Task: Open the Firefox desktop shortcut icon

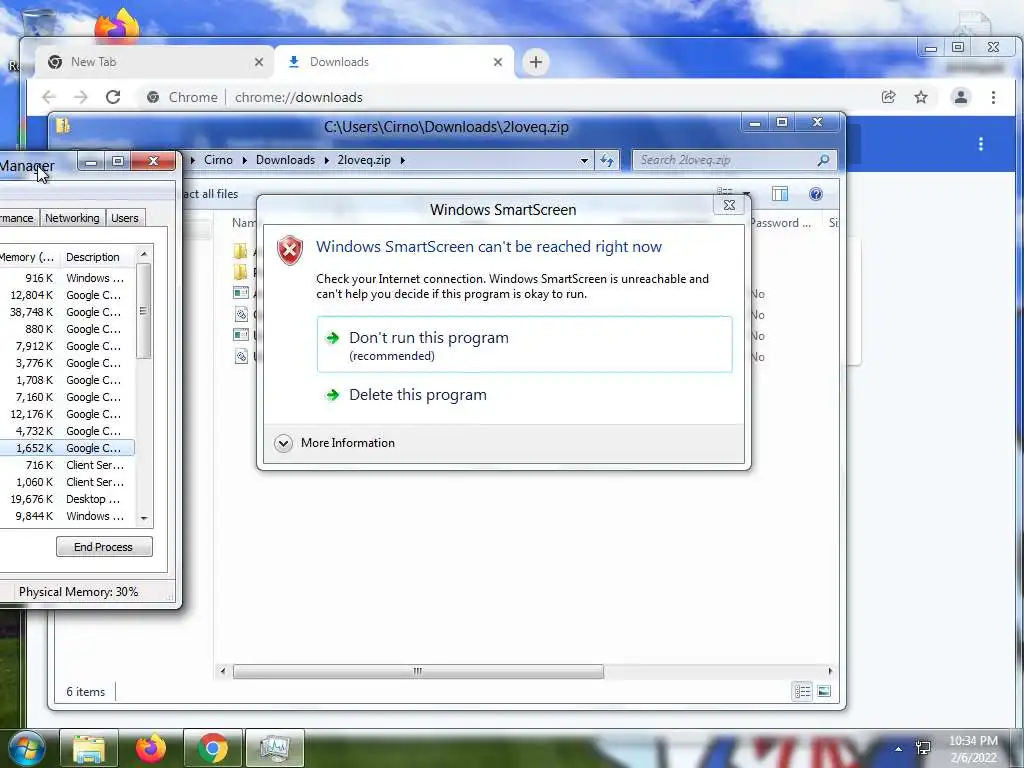Action: pyautogui.click(x=118, y=26)
